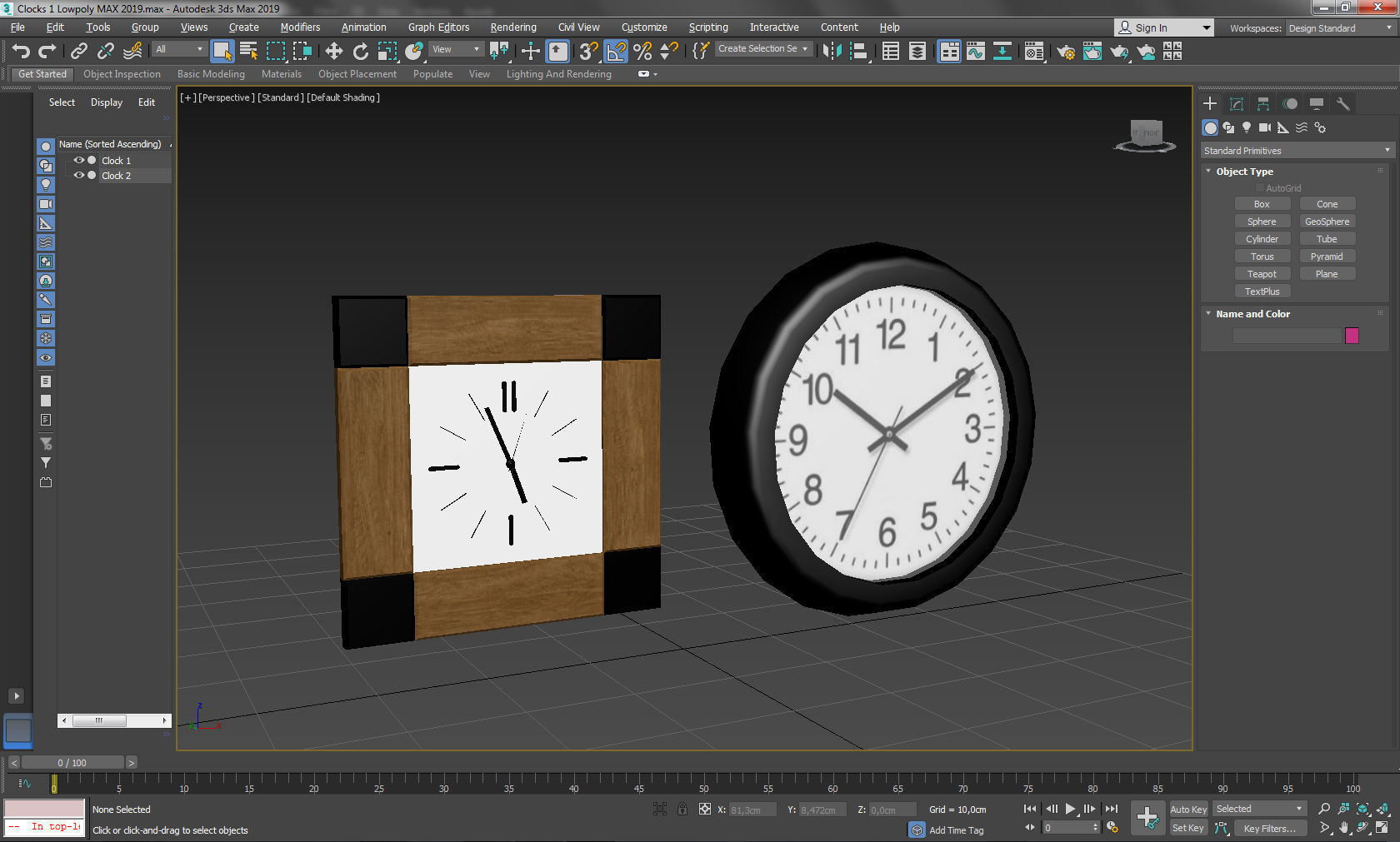Open the Standard Primitives dropdown
The width and height of the screenshot is (1400, 842).
[1297, 150]
